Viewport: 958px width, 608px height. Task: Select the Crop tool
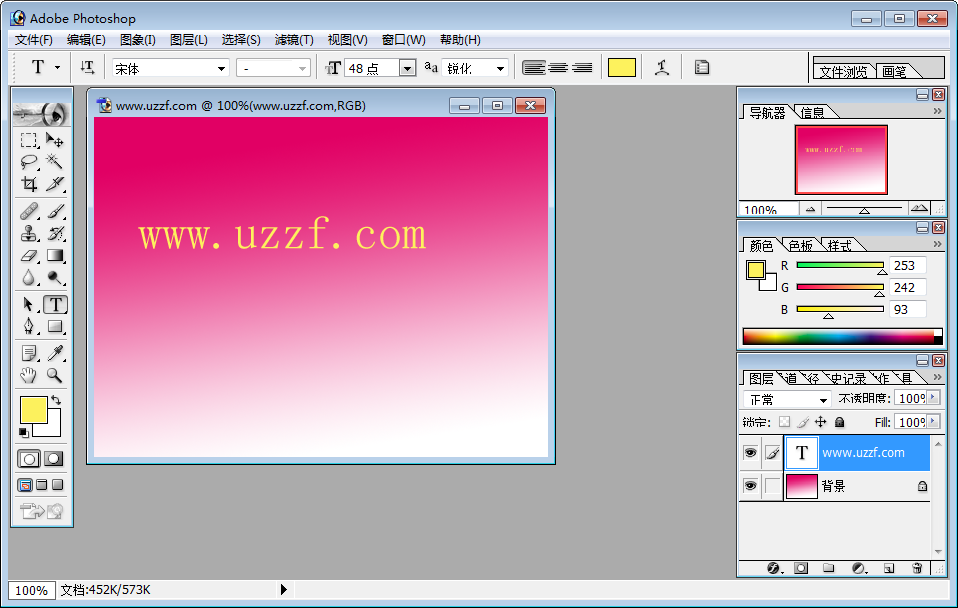click(29, 183)
